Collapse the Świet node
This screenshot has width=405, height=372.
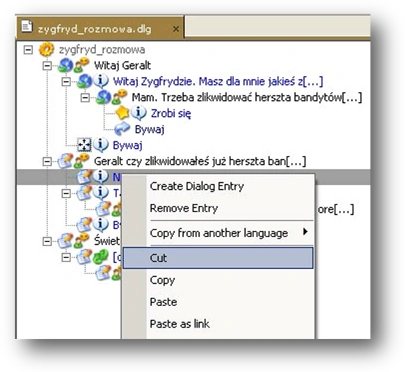48,241
